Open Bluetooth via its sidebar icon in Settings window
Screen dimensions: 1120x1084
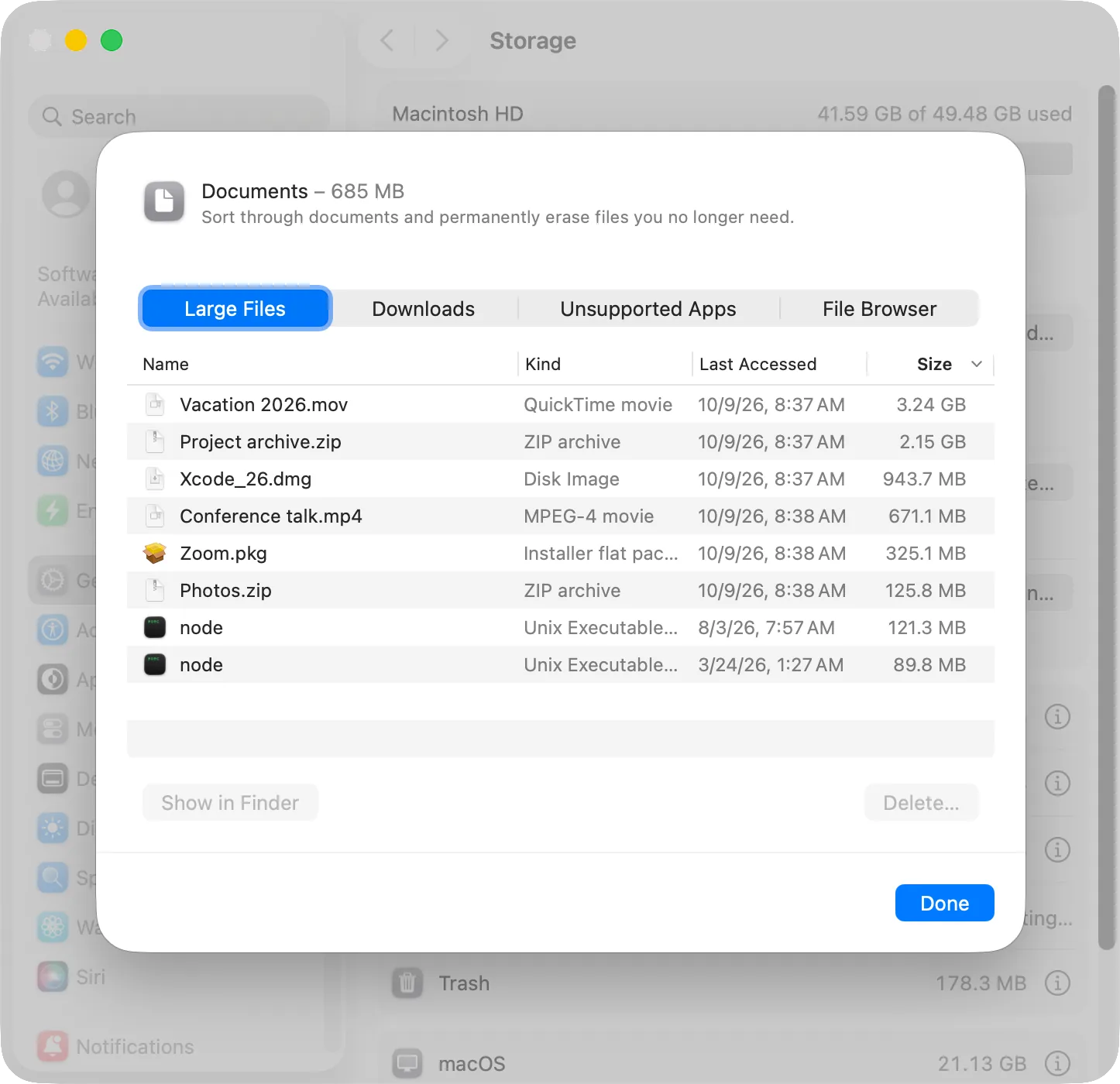(53, 411)
